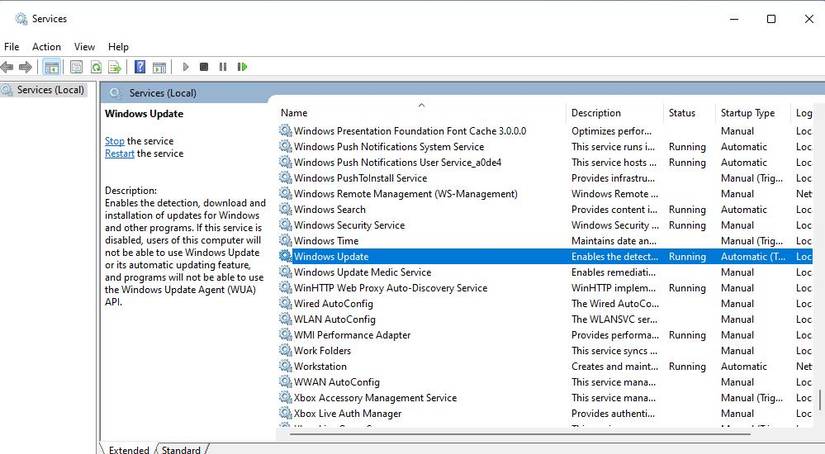Click the gear icon beside Workstation
825x454 pixels.
pos(285,366)
